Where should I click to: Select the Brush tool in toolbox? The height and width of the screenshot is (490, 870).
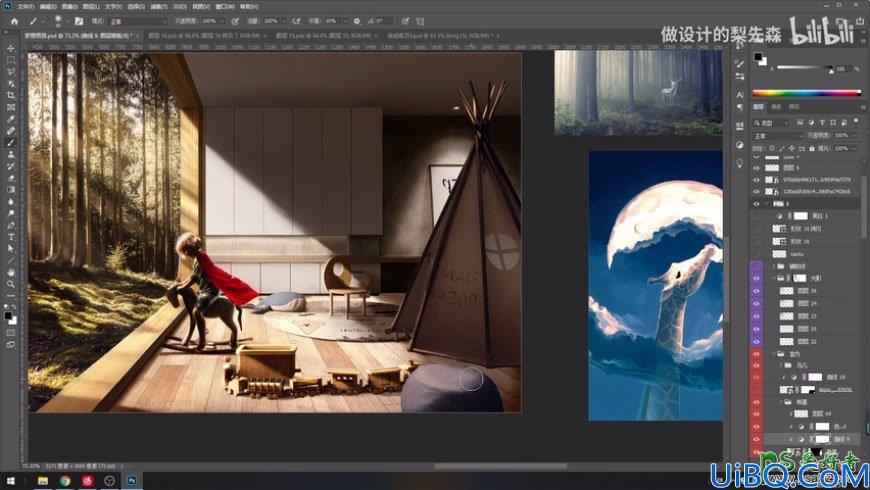(x=11, y=143)
